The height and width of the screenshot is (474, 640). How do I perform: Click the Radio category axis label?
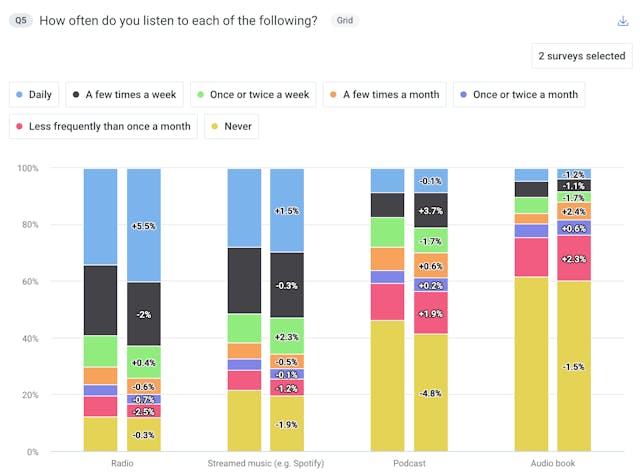point(122,464)
